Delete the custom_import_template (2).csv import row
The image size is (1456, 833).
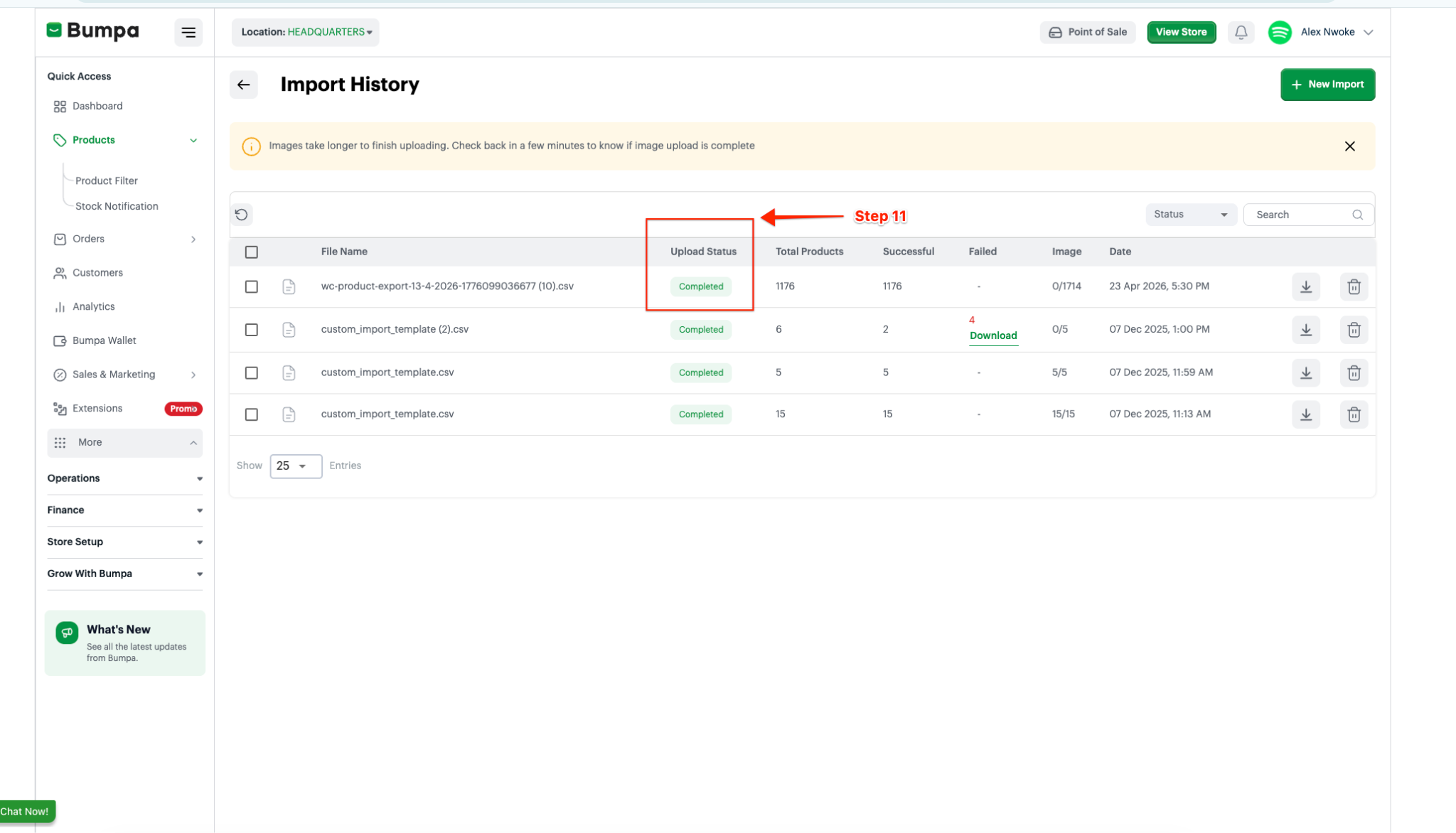tap(1354, 330)
